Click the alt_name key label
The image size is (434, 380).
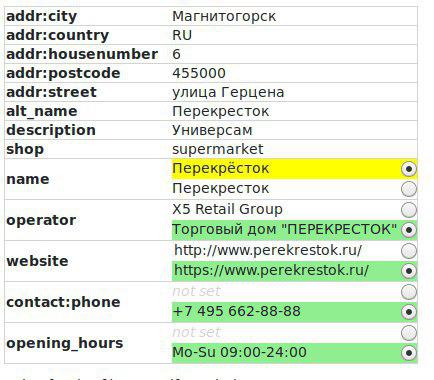point(42,111)
